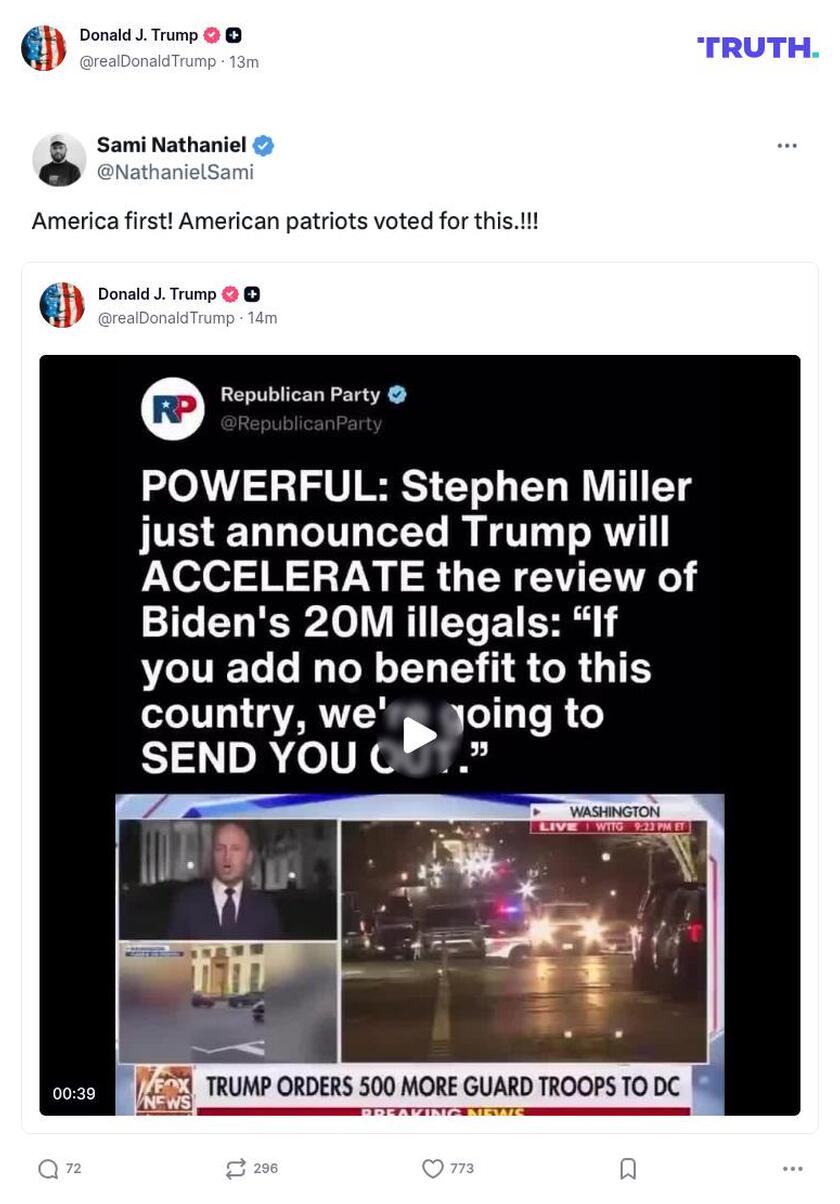Click red verified badge at top header
This screenshot has width=840, height=1204.
pos(211,35)
